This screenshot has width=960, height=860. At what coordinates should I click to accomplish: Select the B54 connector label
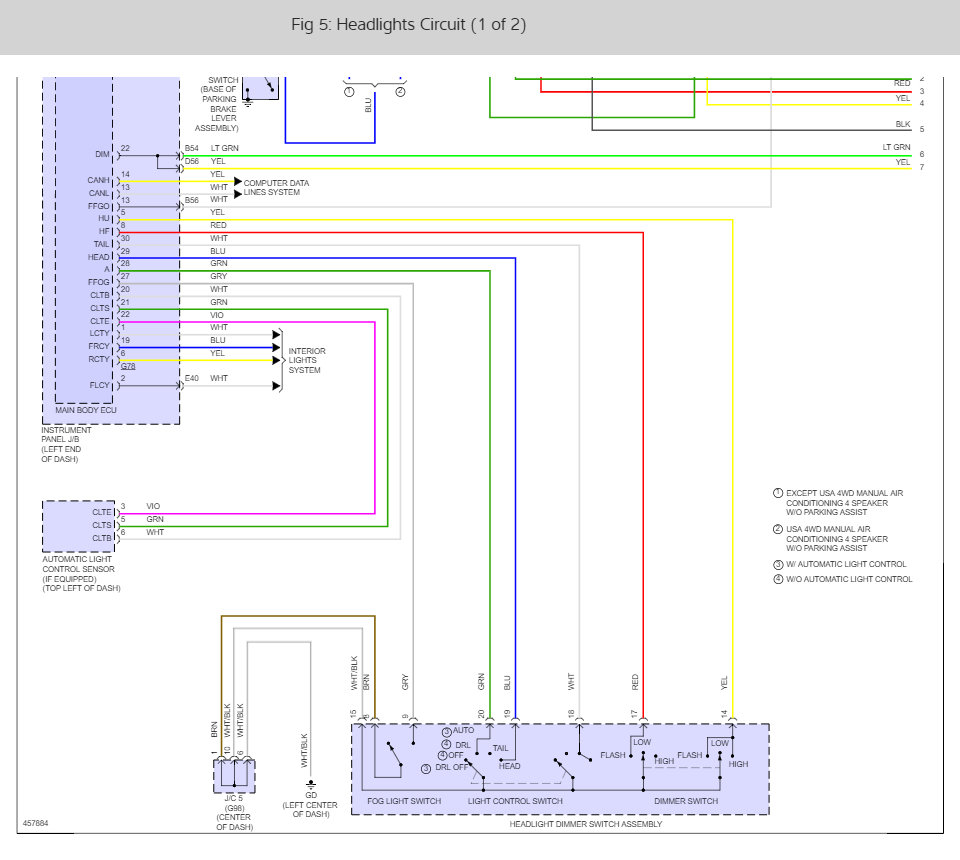pos(192,148)
